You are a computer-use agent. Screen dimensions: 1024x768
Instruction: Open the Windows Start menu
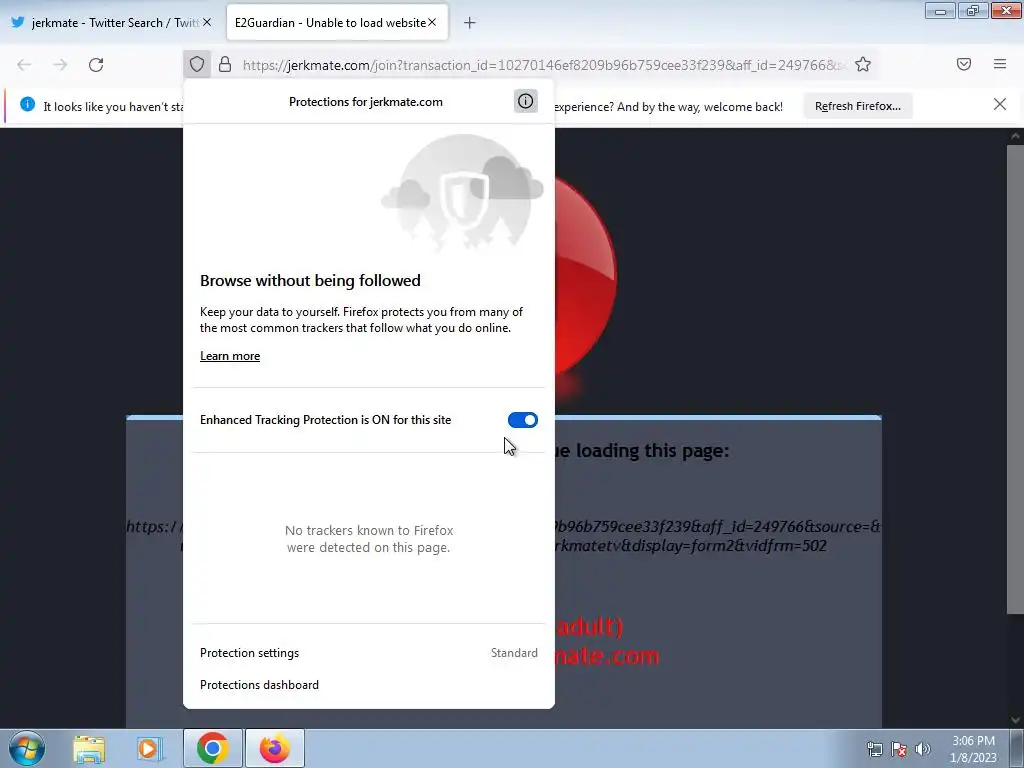pos(27,748)
